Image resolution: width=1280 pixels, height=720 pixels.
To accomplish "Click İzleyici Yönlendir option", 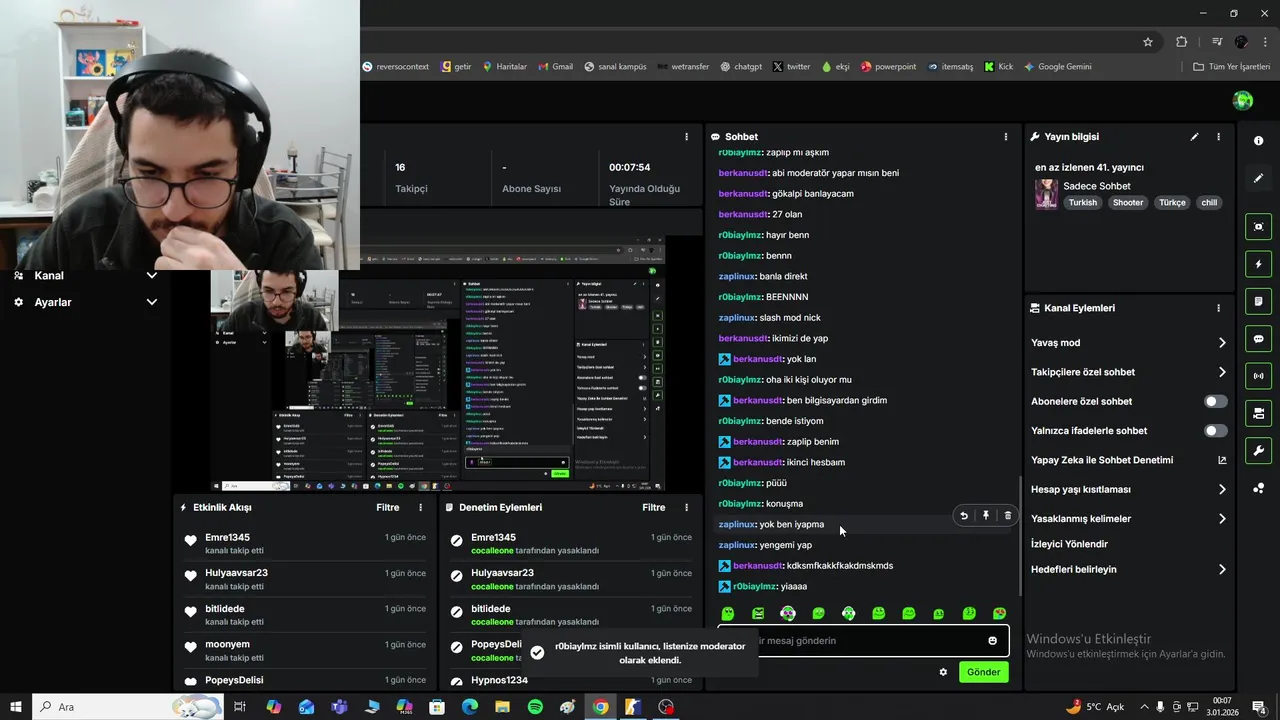I will tap(1069, 544).
